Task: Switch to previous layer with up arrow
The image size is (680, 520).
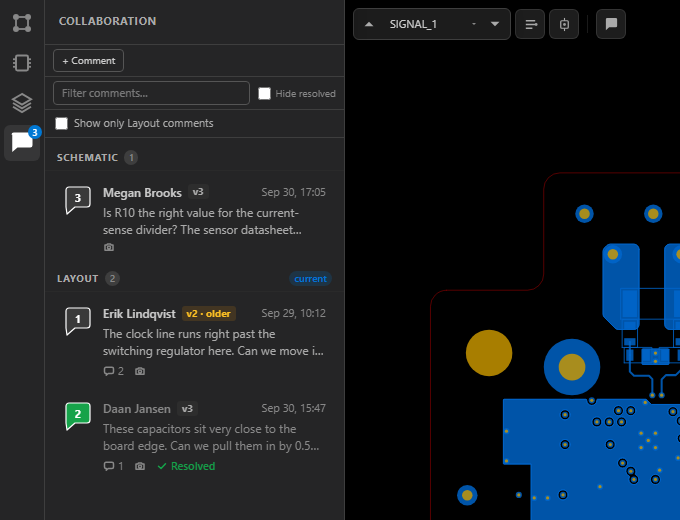Action: (x=369, y=24)
